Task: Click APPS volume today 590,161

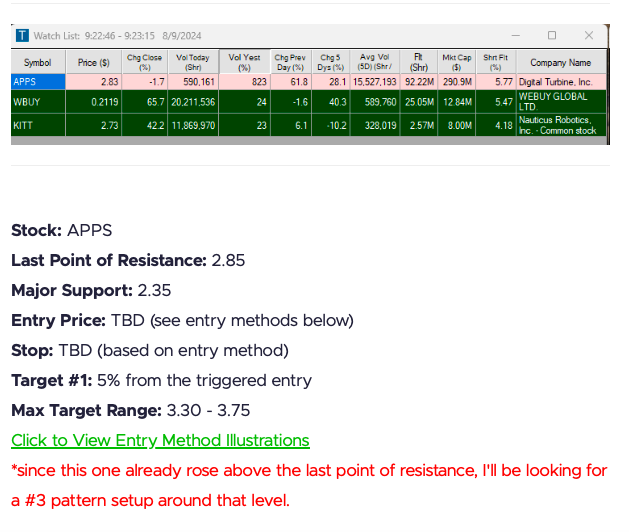Action: (x=193, y=82)
